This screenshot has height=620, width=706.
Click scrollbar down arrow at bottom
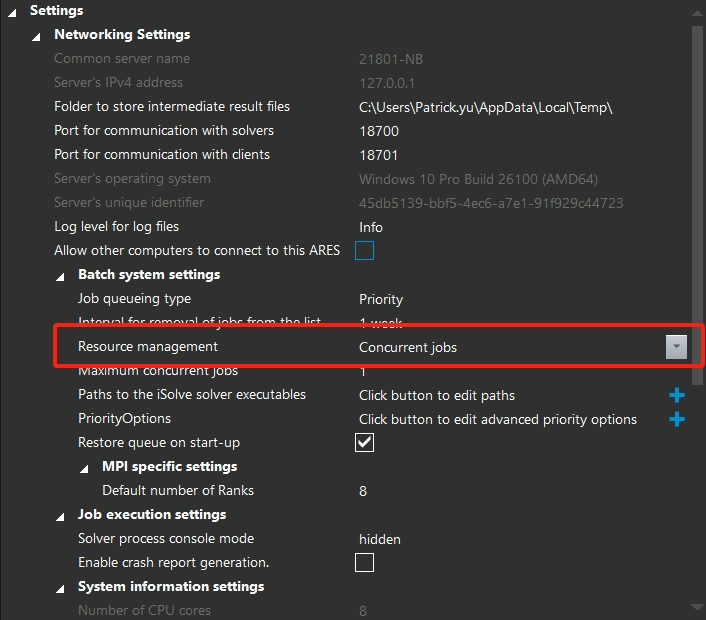coord(697,606)
